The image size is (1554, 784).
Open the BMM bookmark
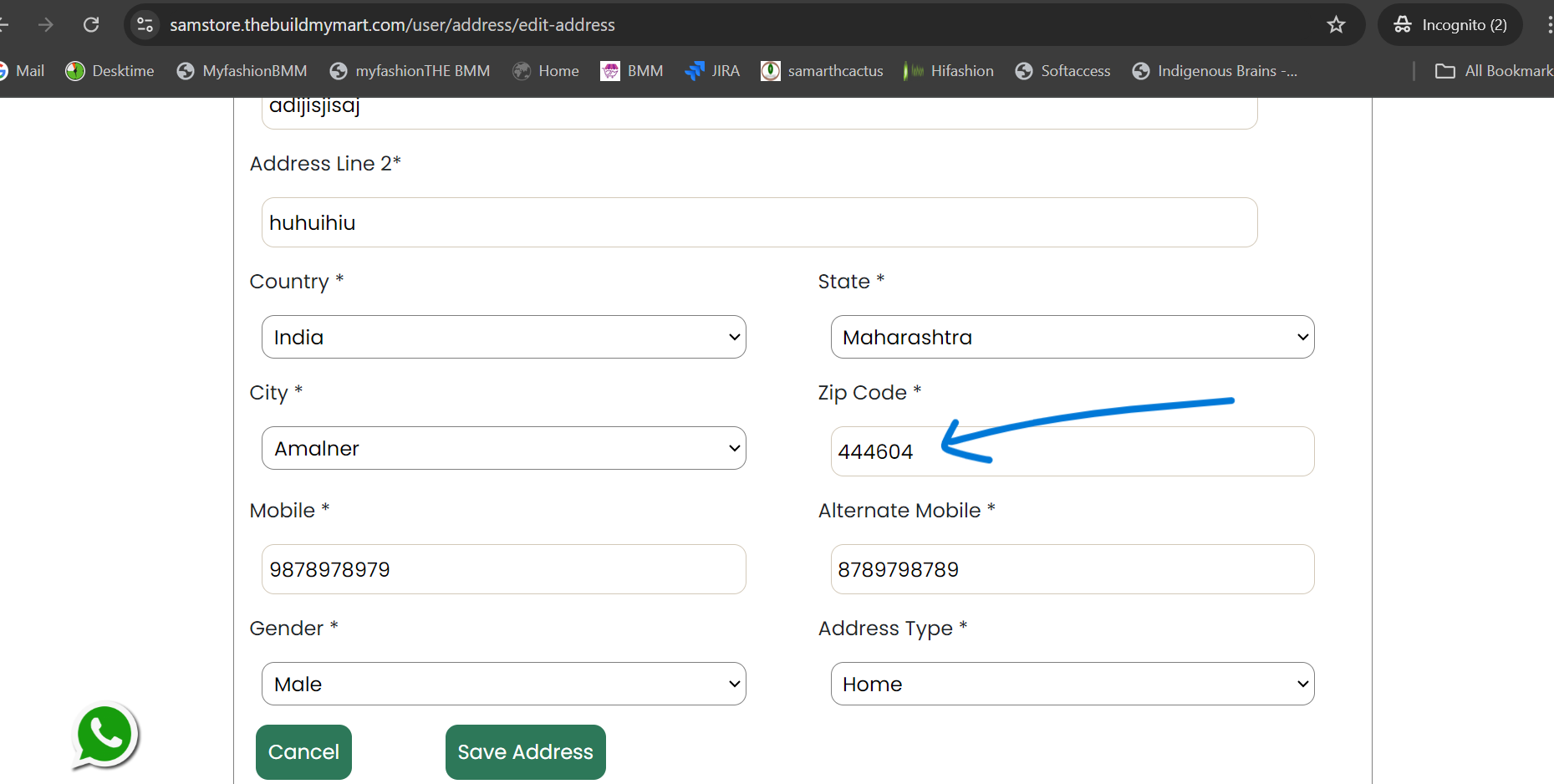pyautogui.click(x=632, y=71)
